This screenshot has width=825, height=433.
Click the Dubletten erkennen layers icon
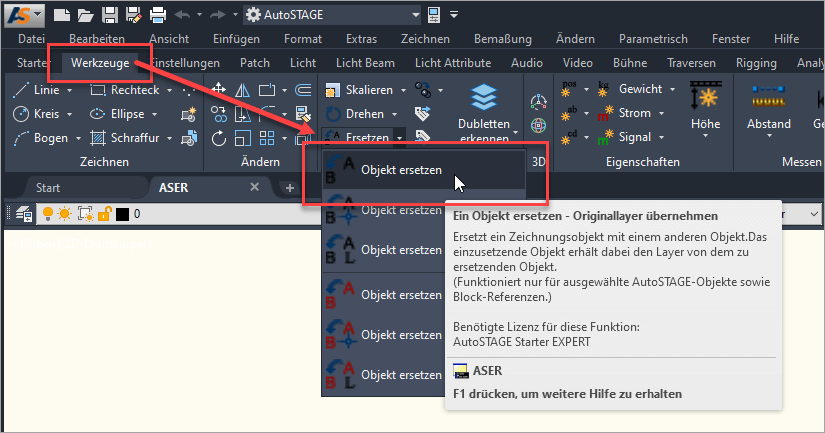click(484, 97)
